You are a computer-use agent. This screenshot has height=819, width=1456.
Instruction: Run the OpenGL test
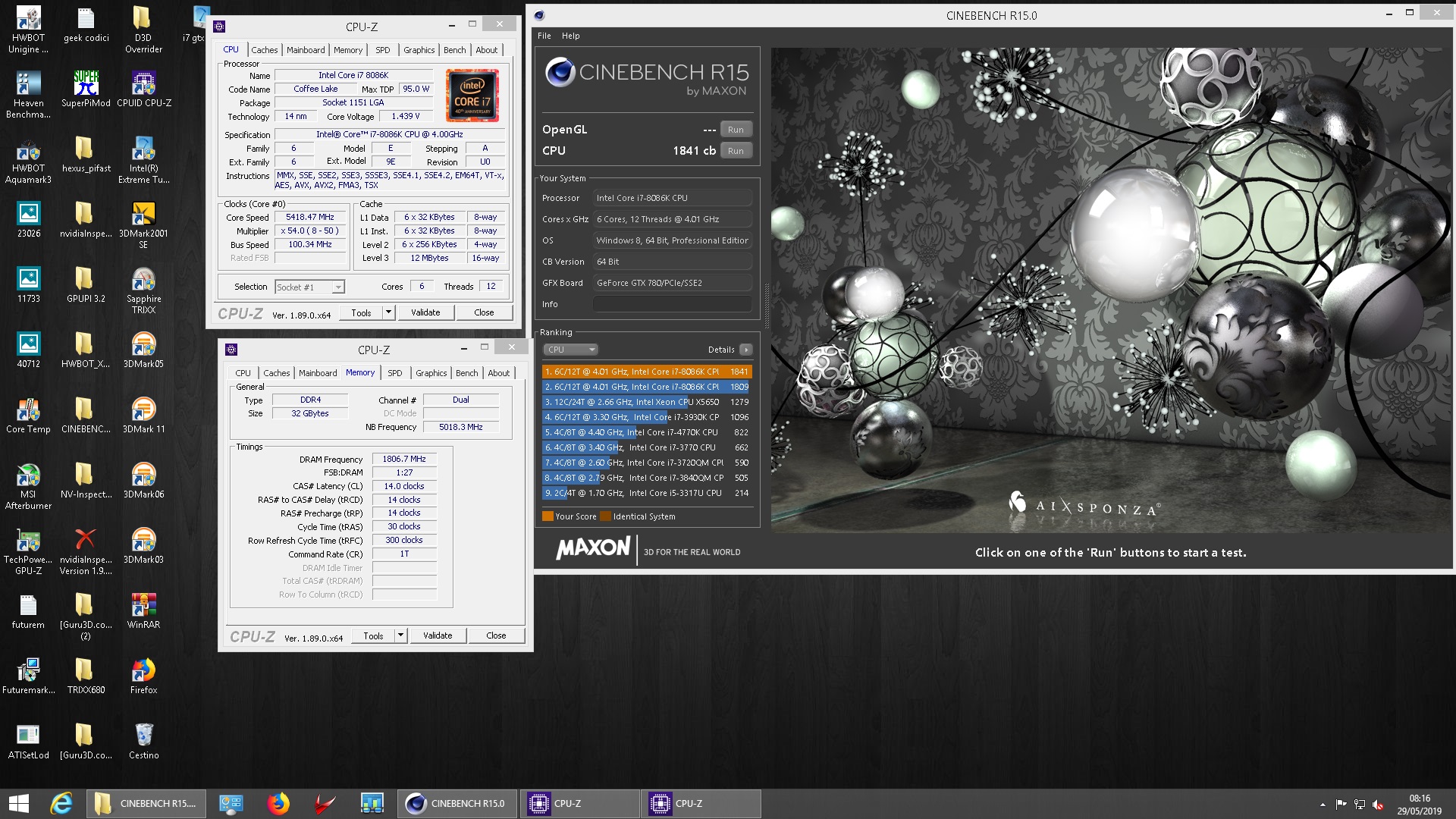(736, 130)
